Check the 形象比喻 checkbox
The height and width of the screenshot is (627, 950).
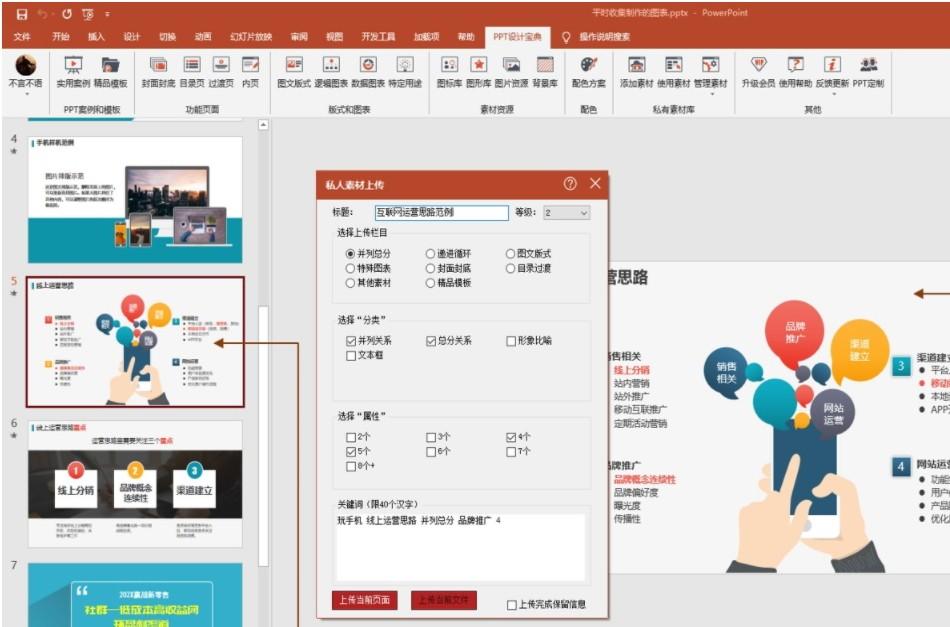pyautogui.click(x=511, y=341)
